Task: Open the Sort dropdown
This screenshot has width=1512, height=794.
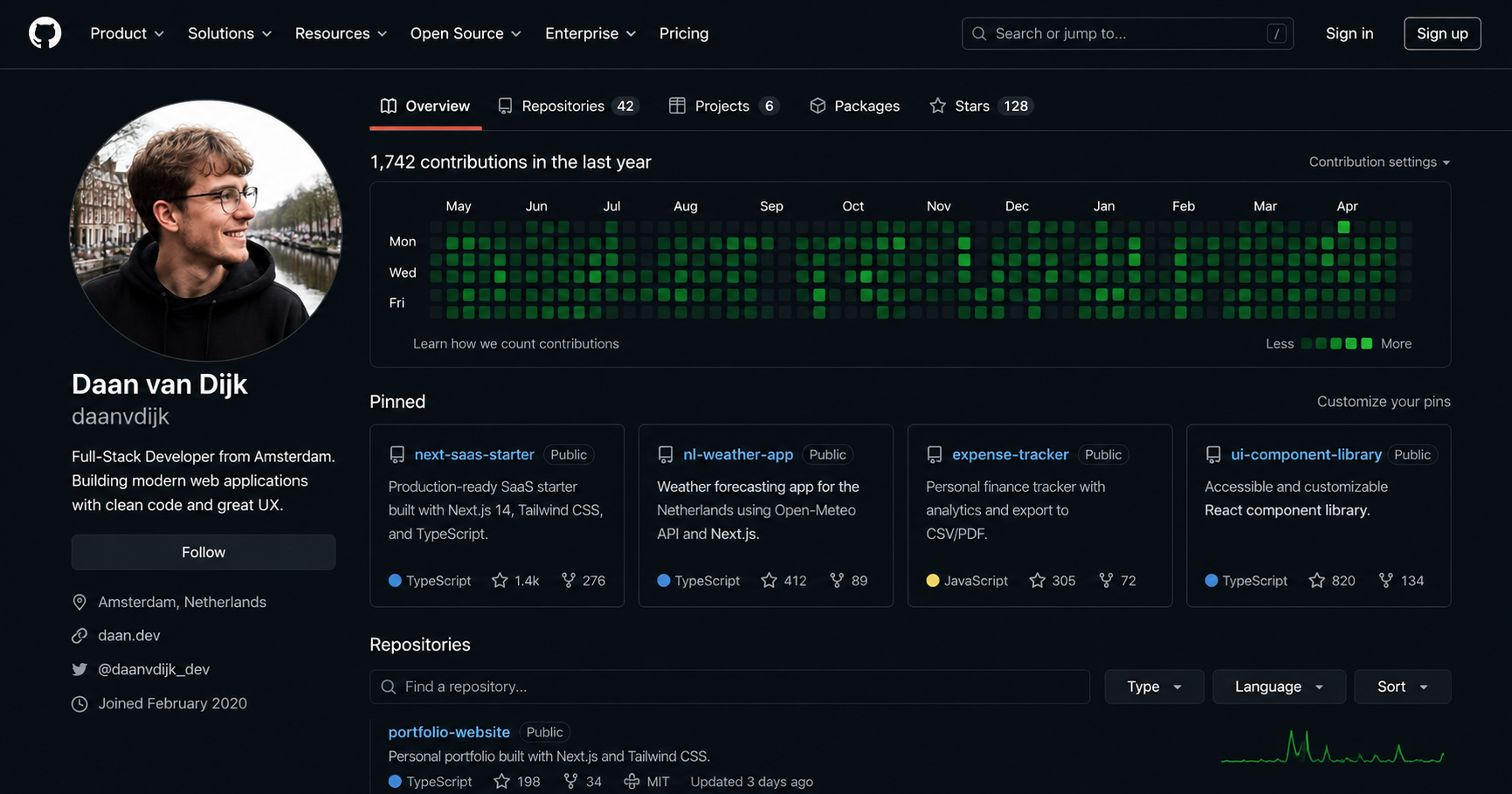Action: 1402,687
